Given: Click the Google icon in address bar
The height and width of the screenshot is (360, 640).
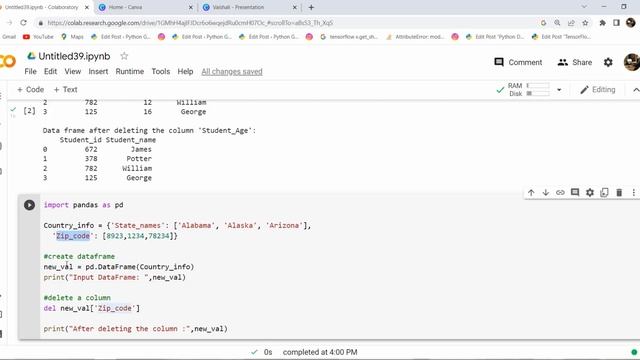Looking at the screenshot, I should click(x=543, y=23).
